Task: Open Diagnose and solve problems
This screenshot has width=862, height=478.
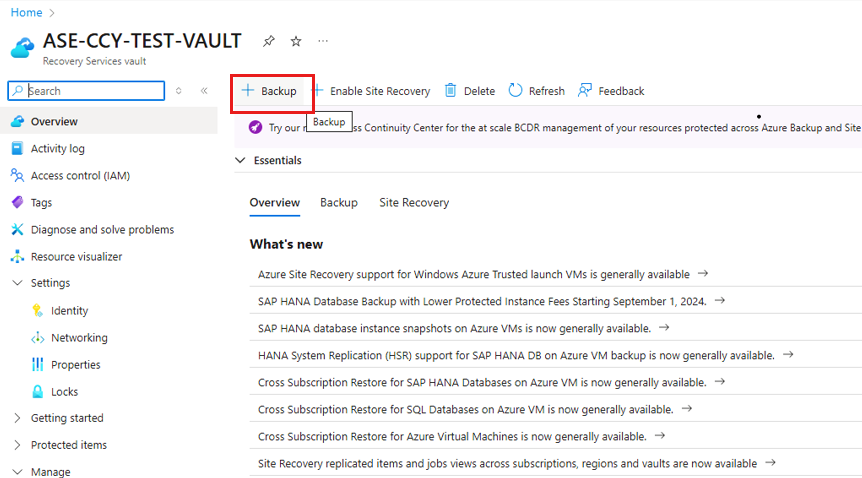Action: point(102,229)
